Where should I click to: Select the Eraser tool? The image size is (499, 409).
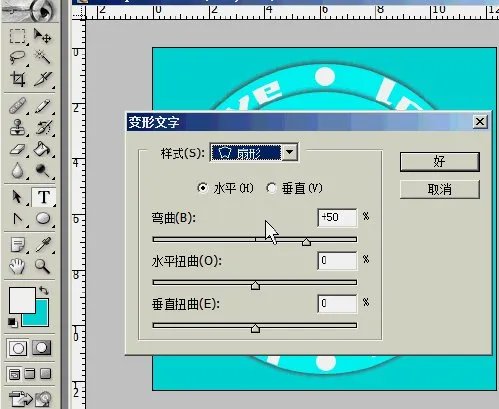tap(17, 149)
